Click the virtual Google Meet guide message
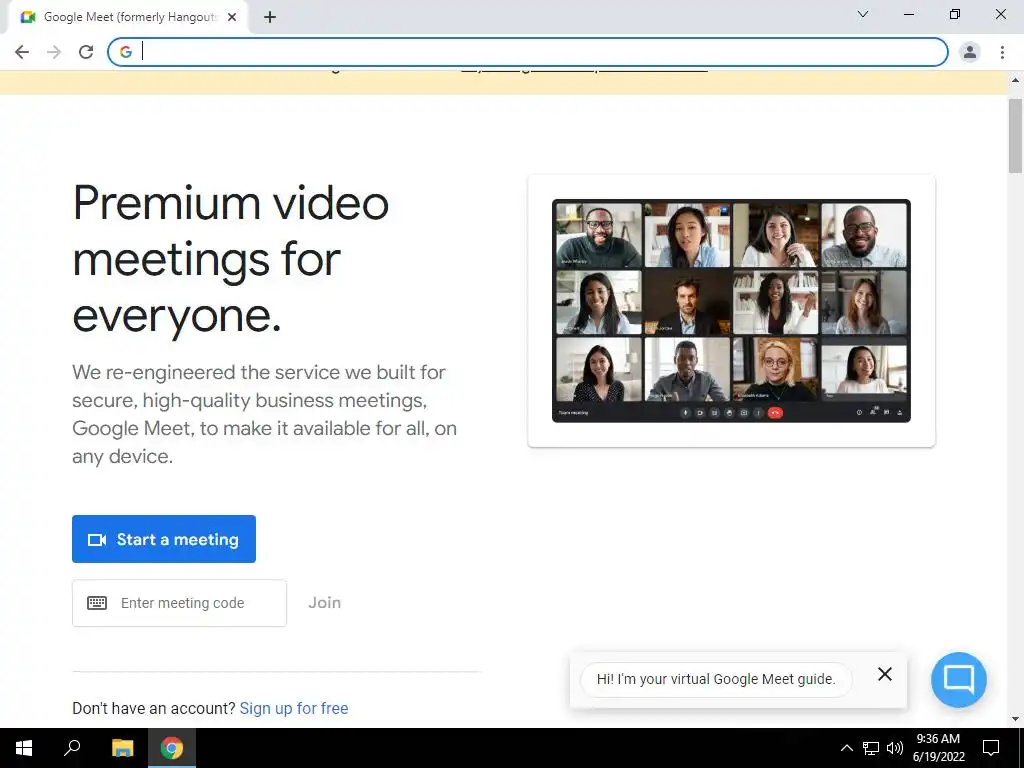Screen dimensions: 1024x768 tap(716, 679)
